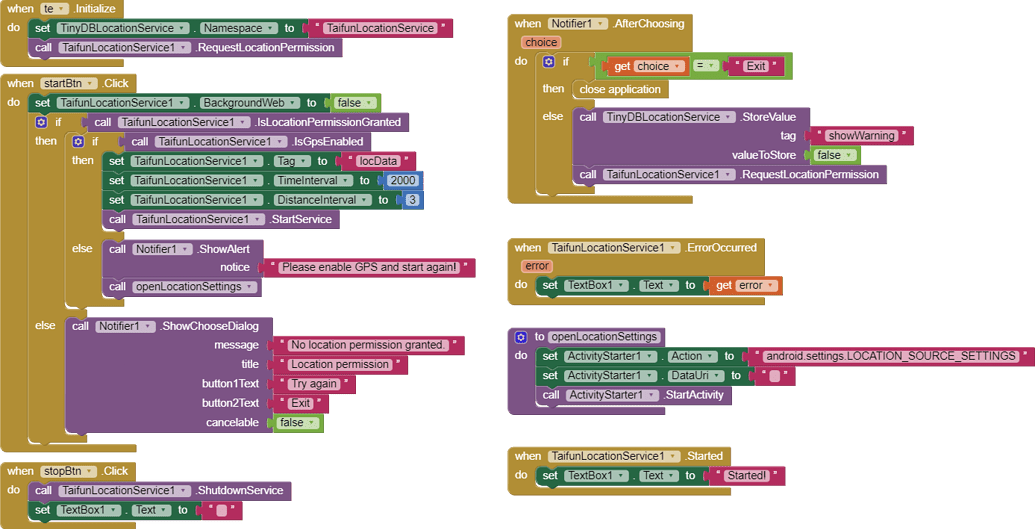Open Notifier1 dropdown in AfterChoosing event
The width and height of the screenshot is (1035, 529).
tap(578, 24)
